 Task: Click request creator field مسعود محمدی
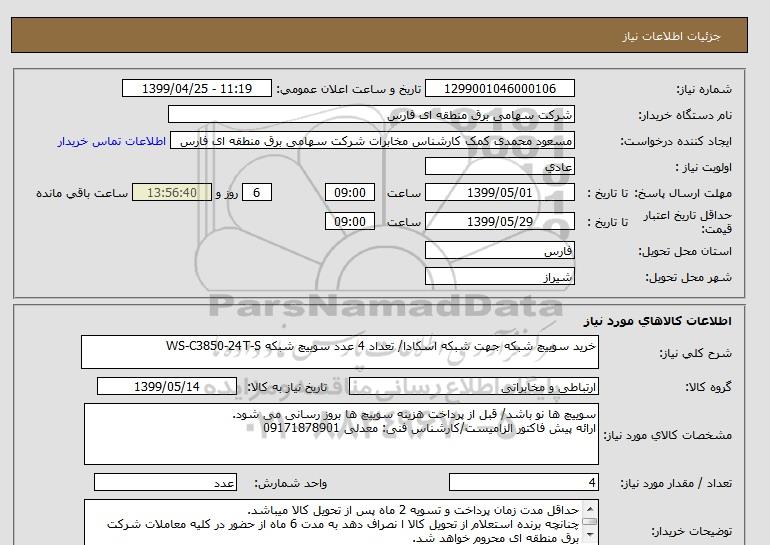(372, 141)
